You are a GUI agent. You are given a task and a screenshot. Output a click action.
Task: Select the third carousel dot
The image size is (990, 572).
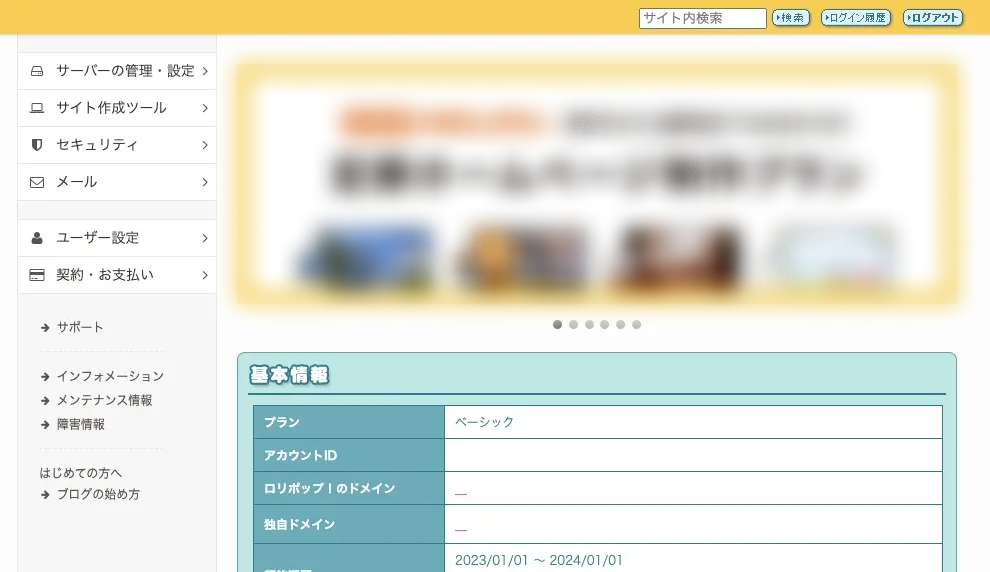(589, 325)
